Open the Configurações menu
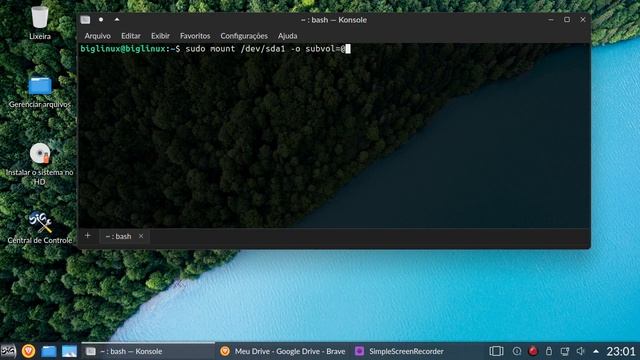 click(244, 36)
